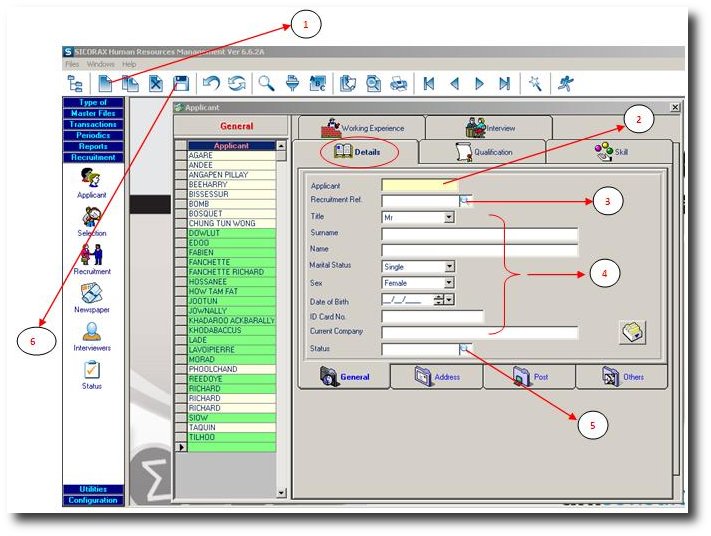
Task: Click into the Surname text field
Action: 479,233
